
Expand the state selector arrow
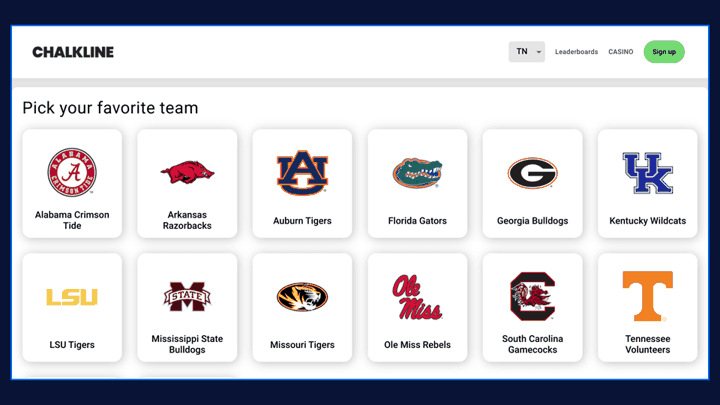point(539,52)
